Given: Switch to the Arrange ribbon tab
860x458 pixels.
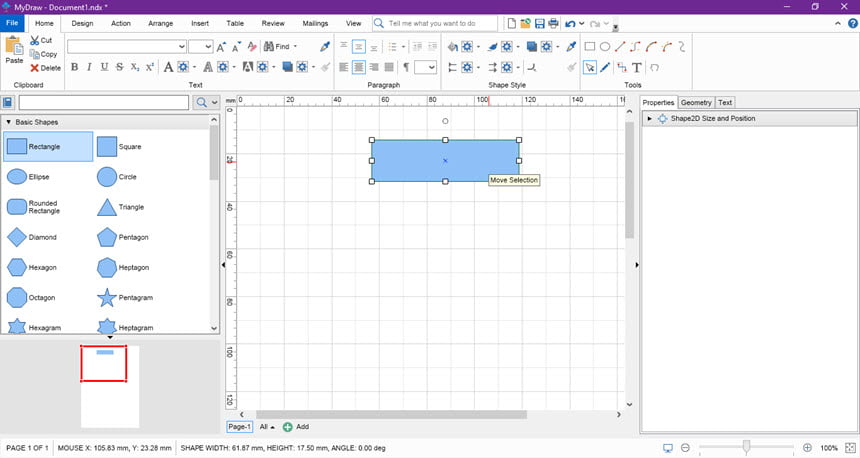Looking at the screenshot, I should [x=161, y=24].
